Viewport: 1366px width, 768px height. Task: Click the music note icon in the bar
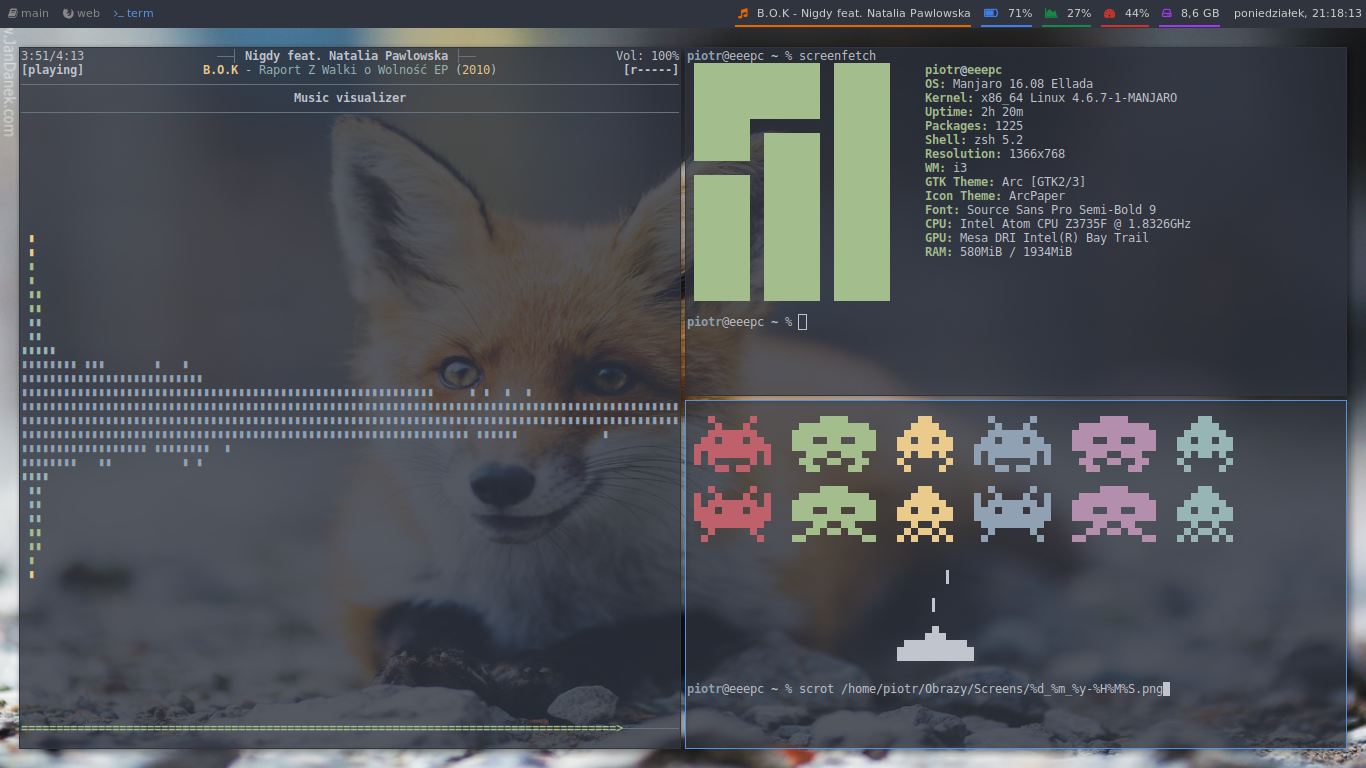click(x=742, y=13)
